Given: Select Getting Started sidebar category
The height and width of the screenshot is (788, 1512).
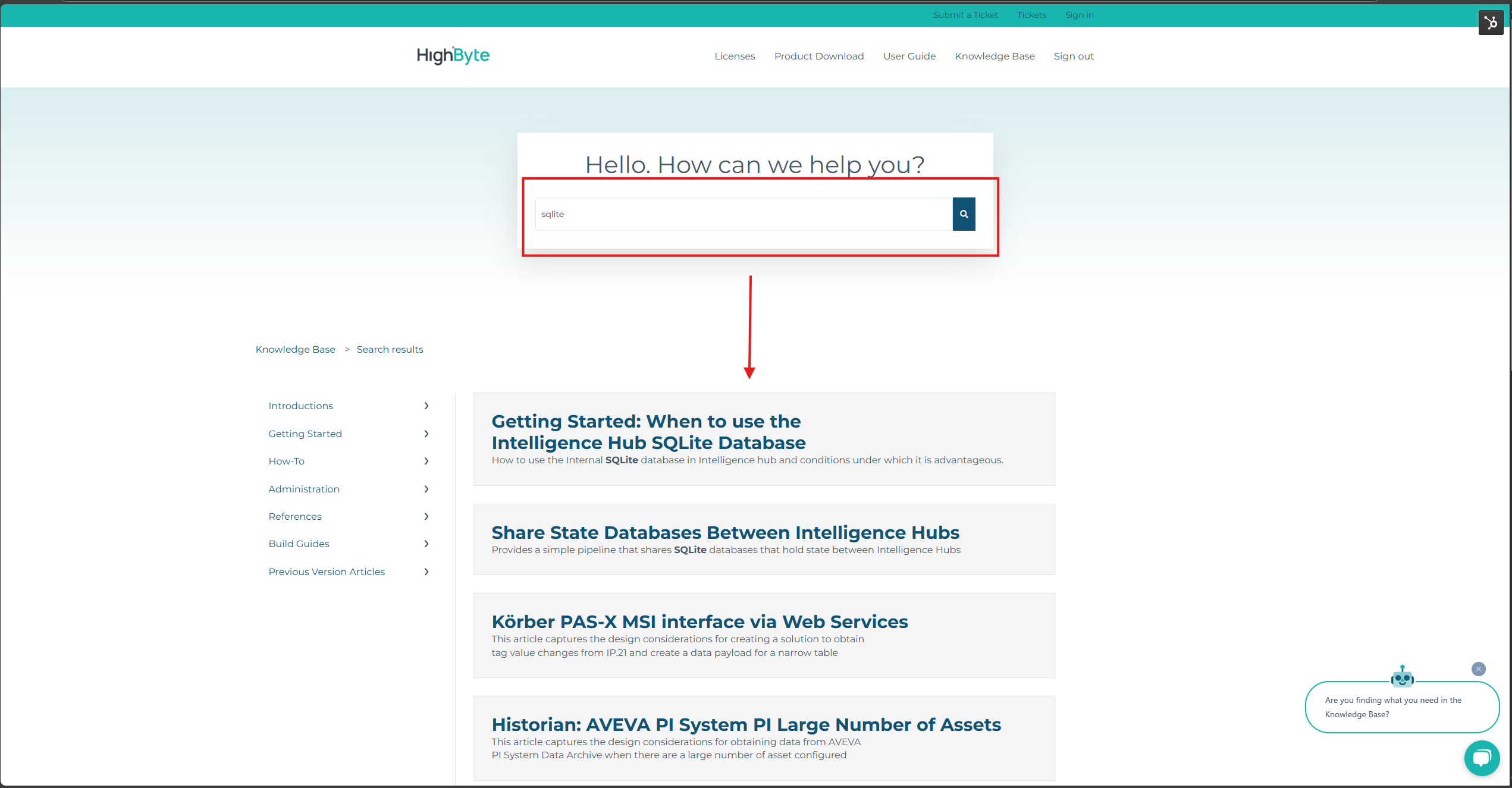Looking at the screenshot, I should (x=305, y=434).
